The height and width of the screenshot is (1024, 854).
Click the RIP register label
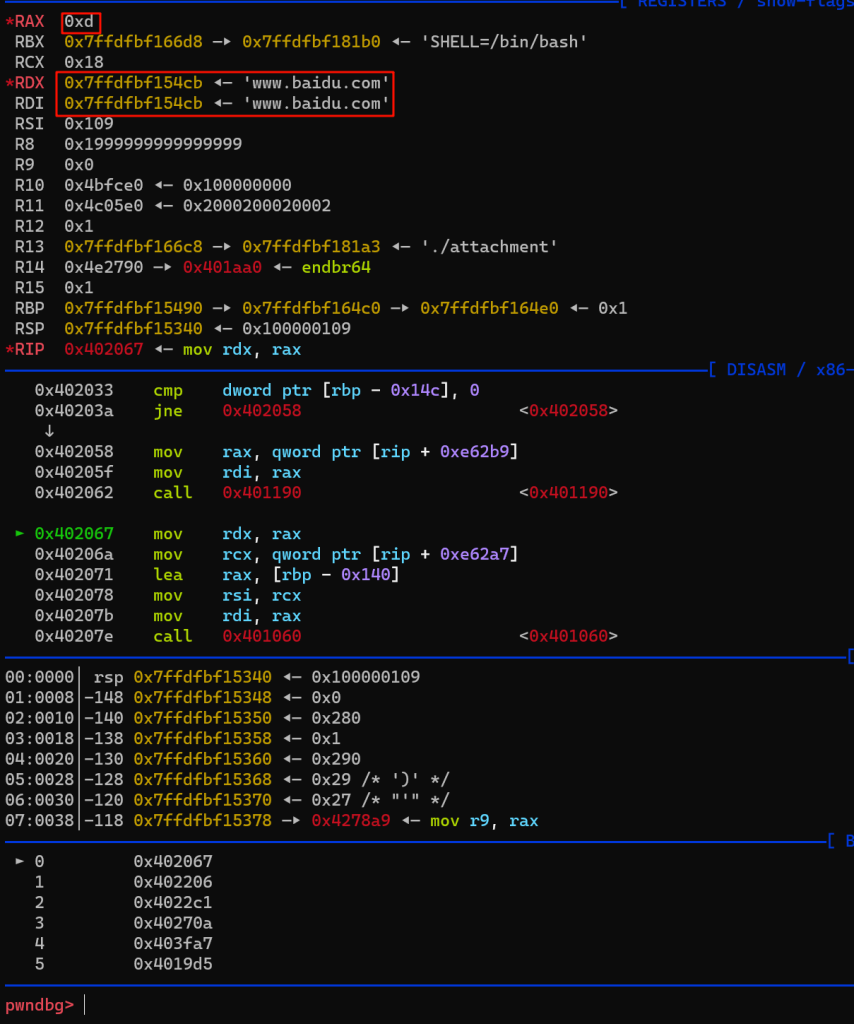point(29,349)
